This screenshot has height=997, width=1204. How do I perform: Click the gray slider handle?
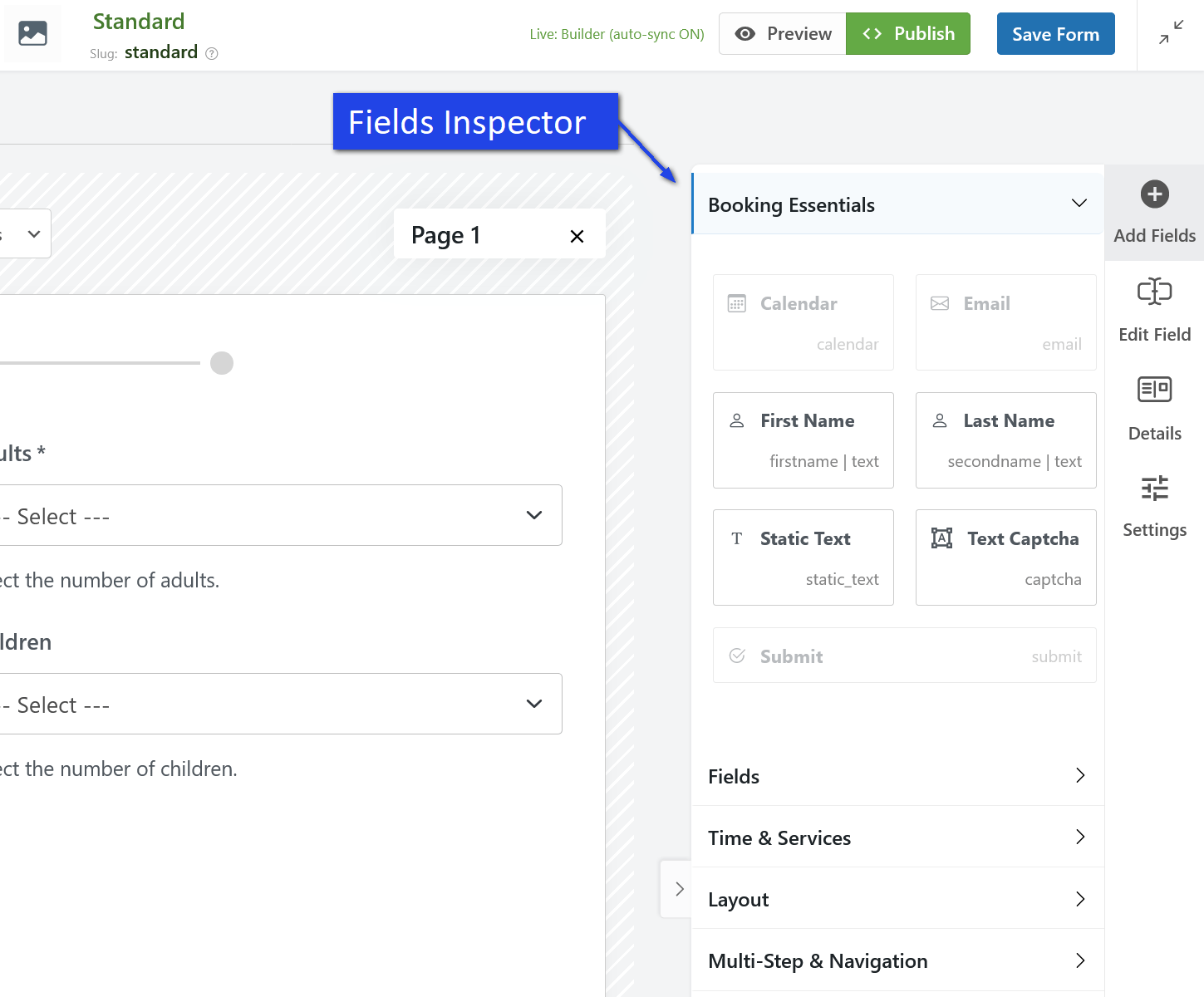coord(222,363)
